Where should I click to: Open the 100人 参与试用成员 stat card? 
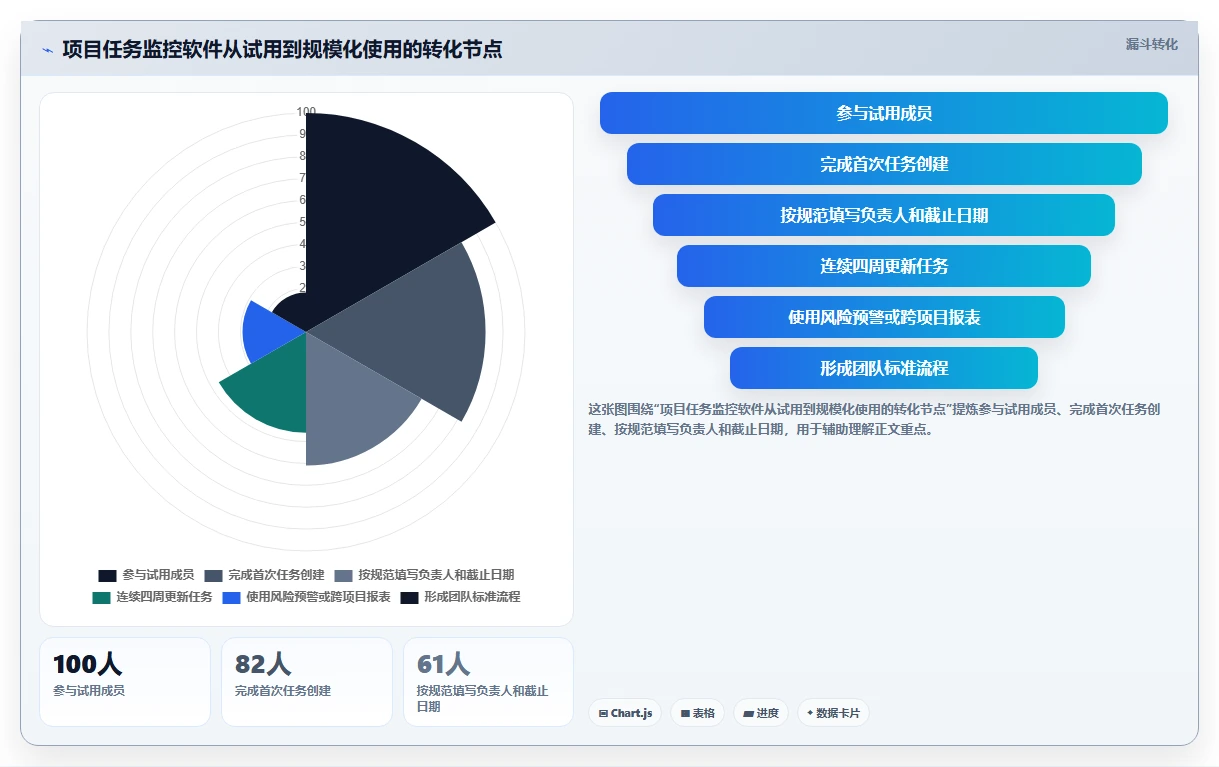(x=125, y=682)
